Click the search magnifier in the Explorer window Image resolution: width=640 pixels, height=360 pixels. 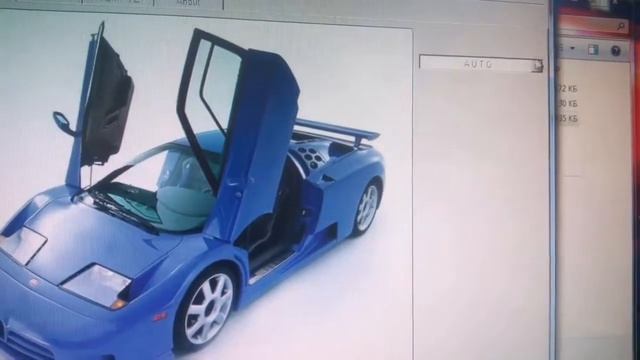click(x=621, y=27)
